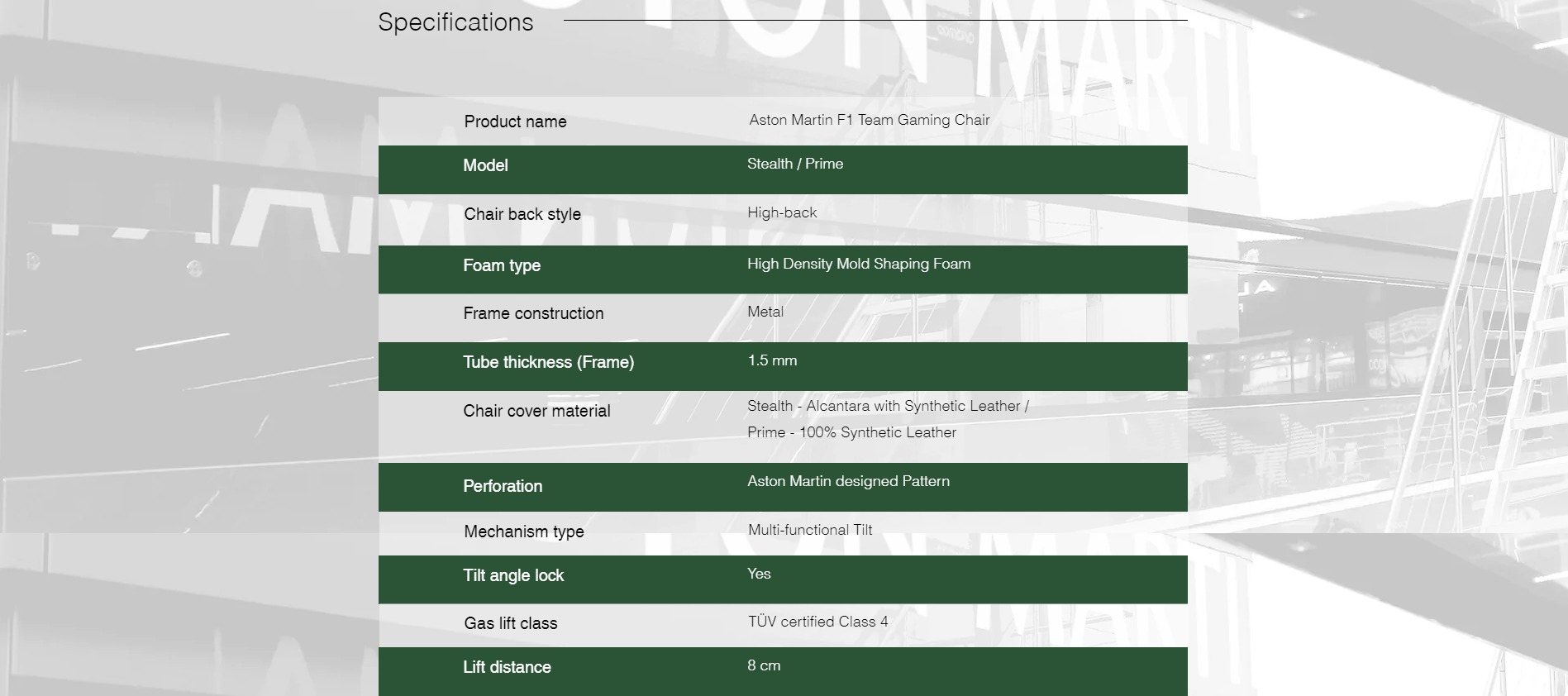Click the Model row label
1568x696 pixels.
pyautogui.click(x=485, y=165)
